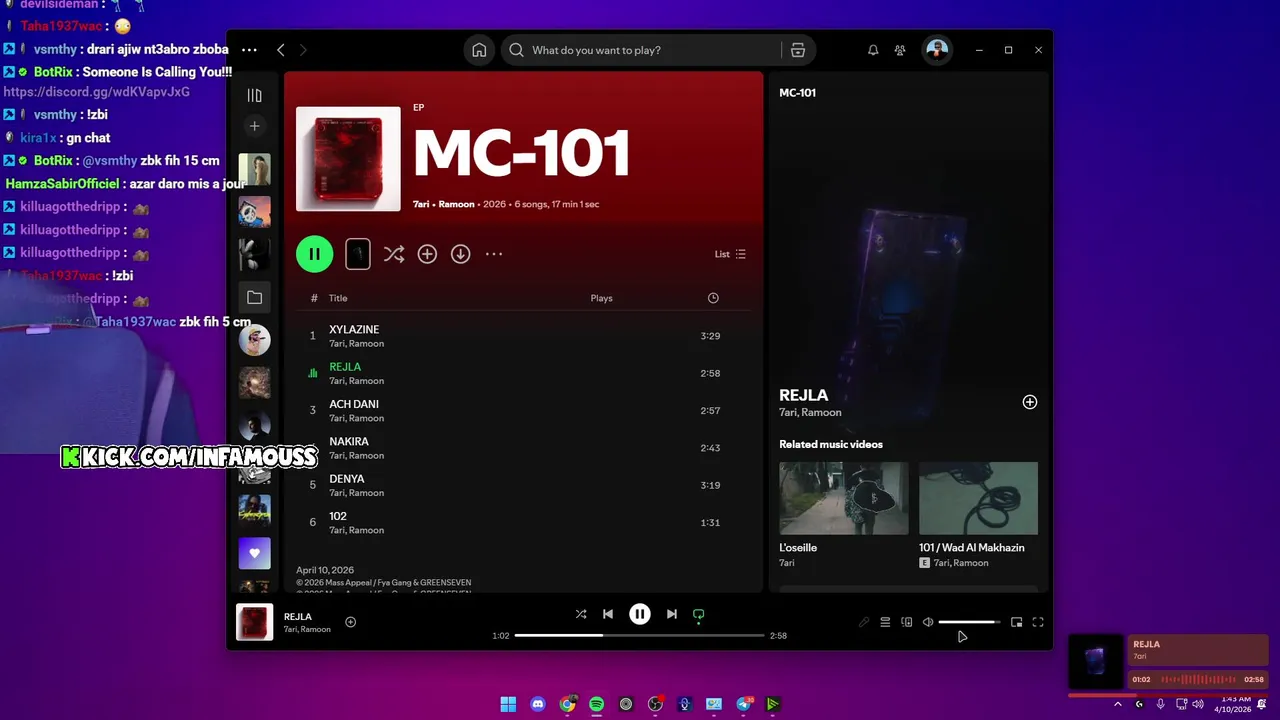Add MC-101 to Your Library
1280x720 pixels.
[x=427, y=254]
